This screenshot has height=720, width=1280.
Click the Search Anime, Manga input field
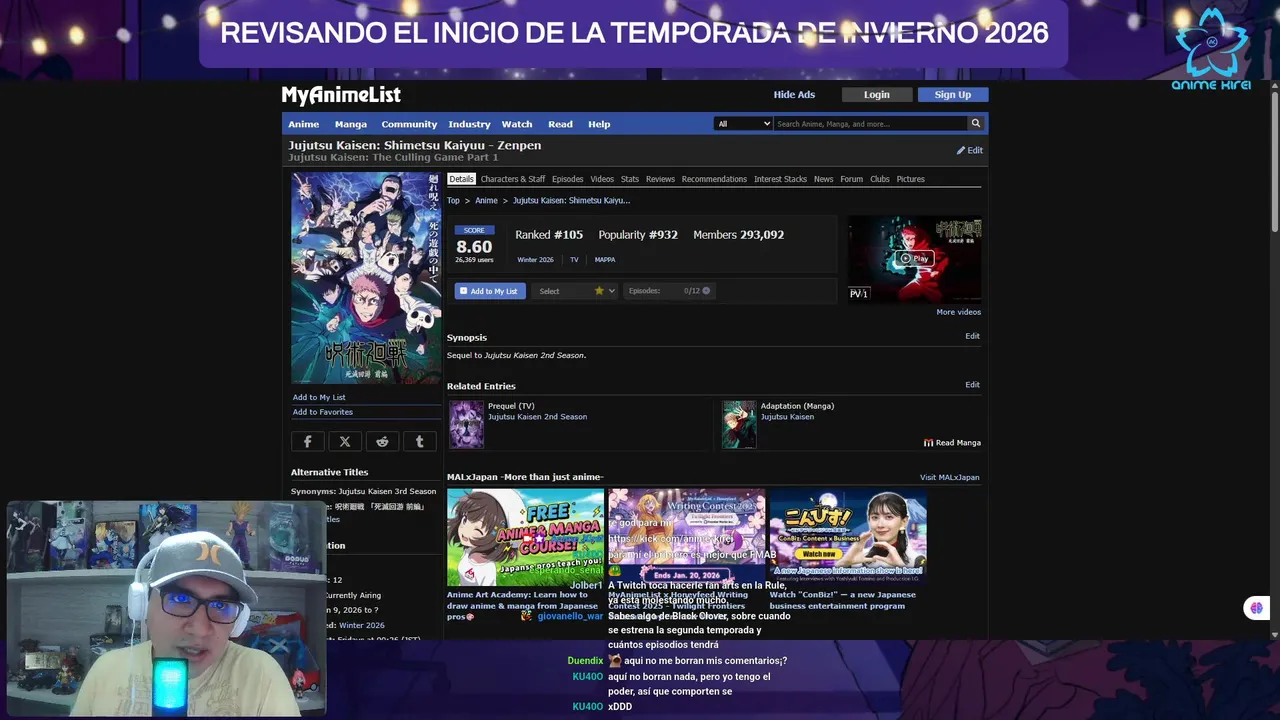click(x=870, y=124)
